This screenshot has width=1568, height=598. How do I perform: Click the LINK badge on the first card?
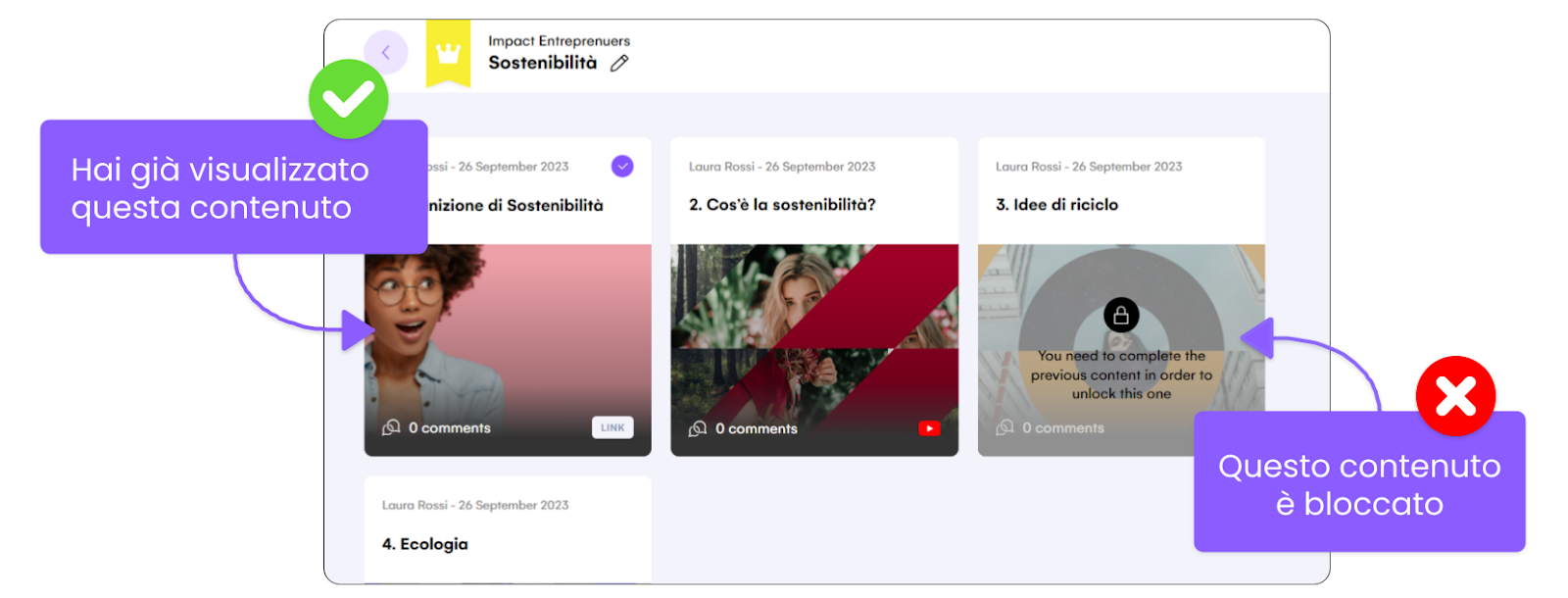click(612, 427)
